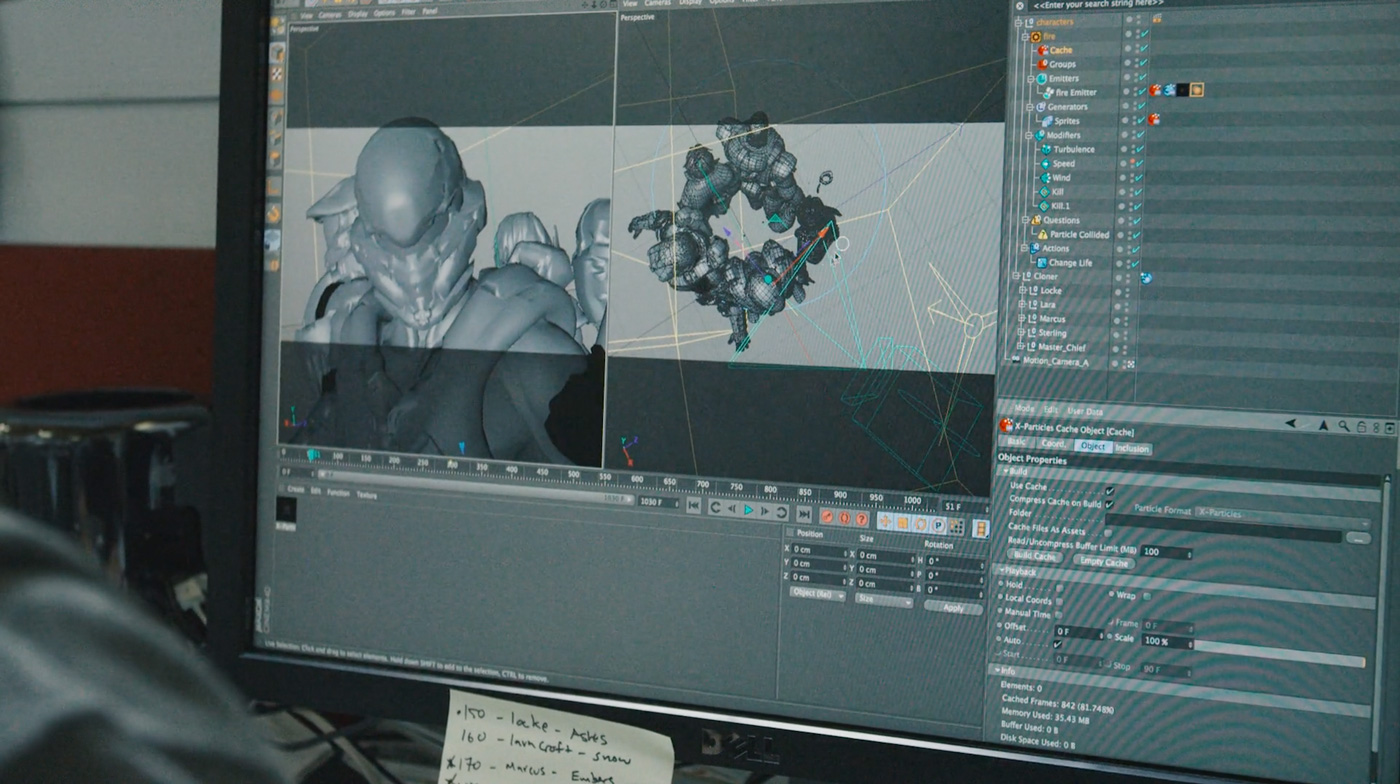Click the folder browse ellipsis button

[1359, 539]
